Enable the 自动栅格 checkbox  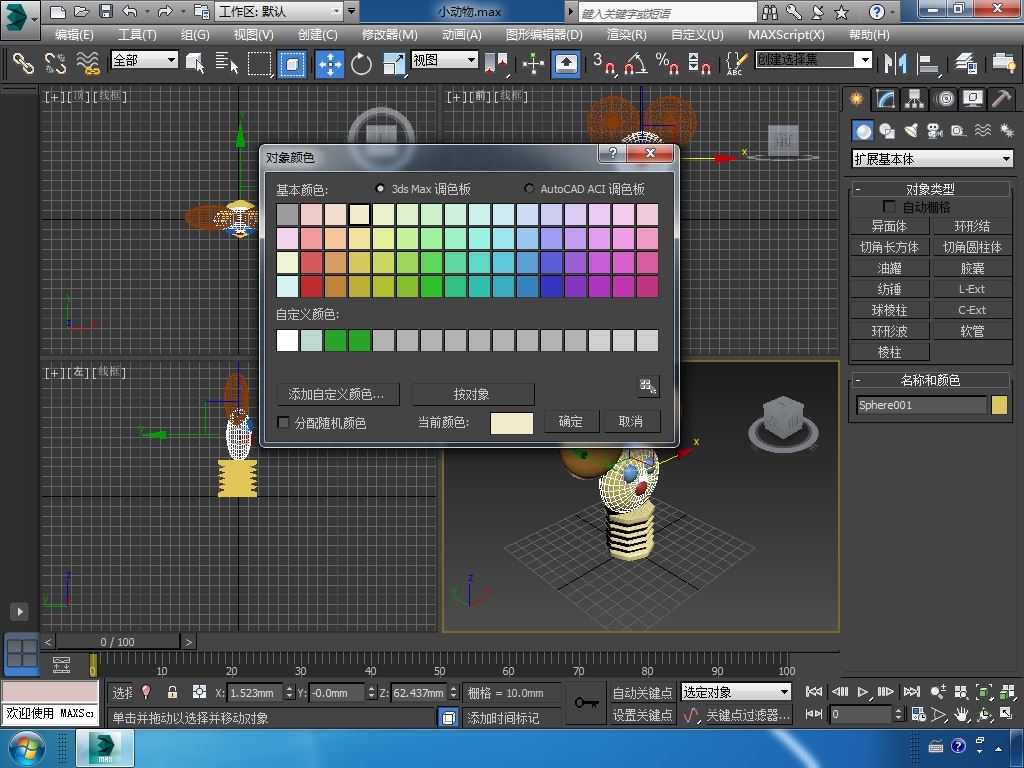pos(889,206)
